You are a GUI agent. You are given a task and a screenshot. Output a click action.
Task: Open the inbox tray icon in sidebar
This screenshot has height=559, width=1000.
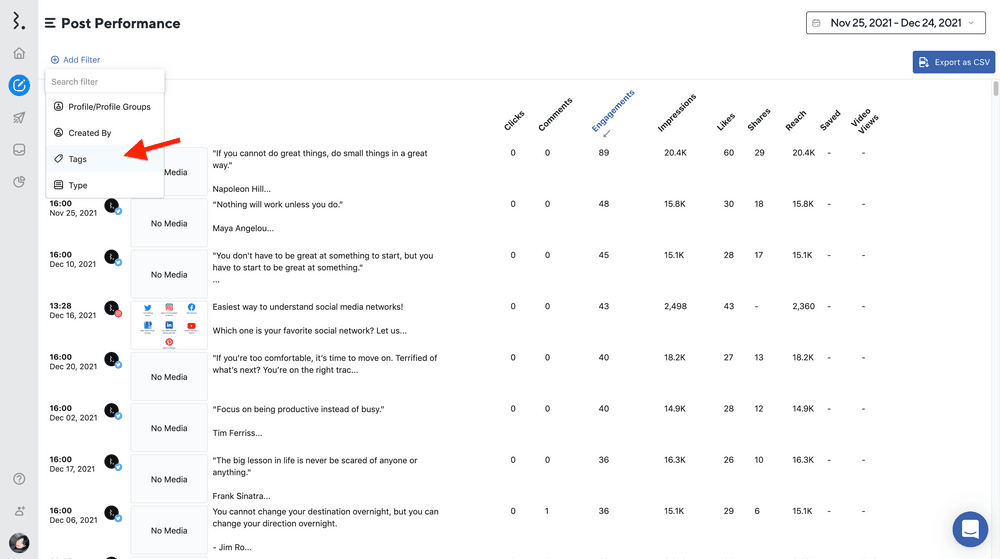[19, 150]
